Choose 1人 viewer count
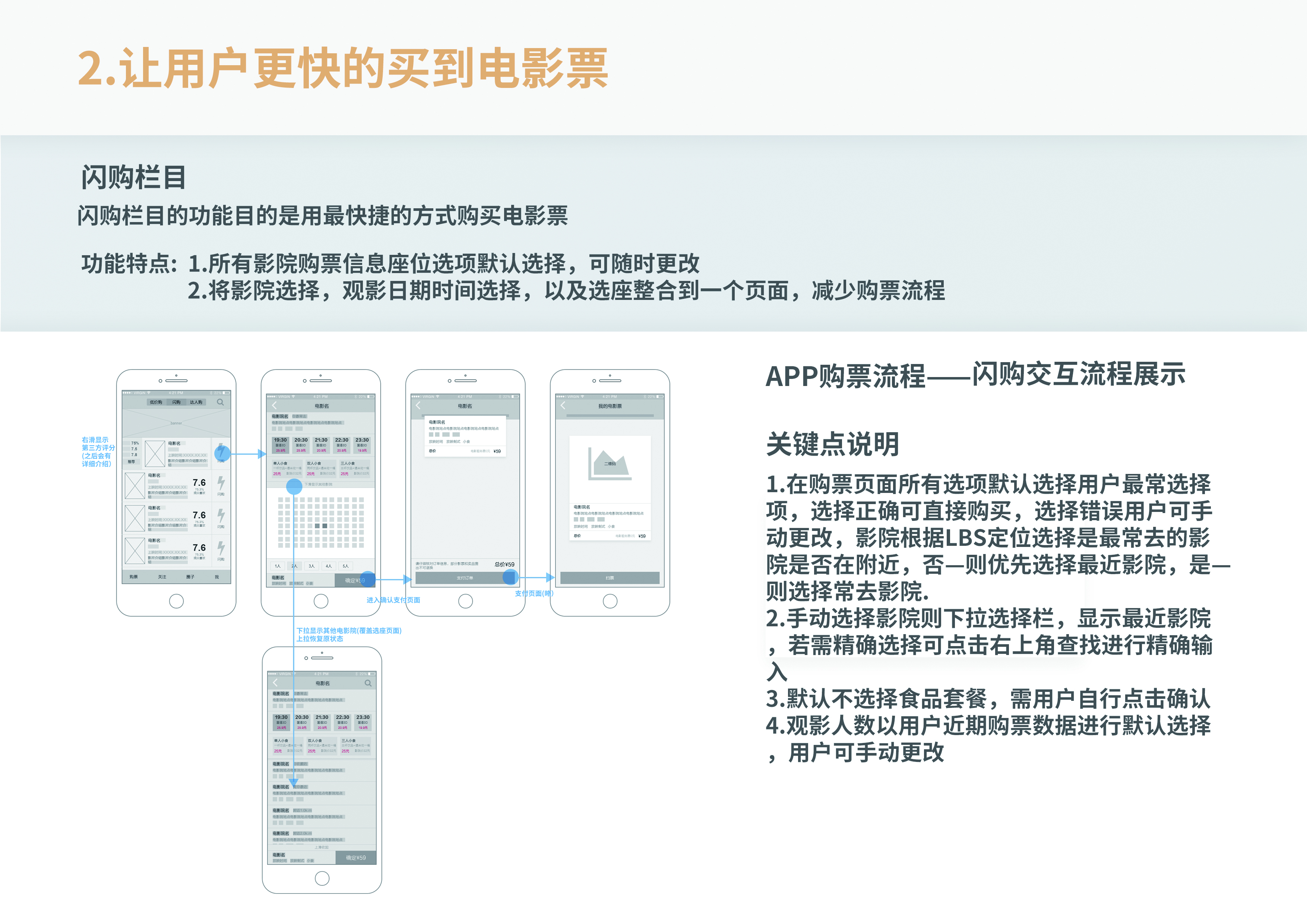 (x=278, y=566)
